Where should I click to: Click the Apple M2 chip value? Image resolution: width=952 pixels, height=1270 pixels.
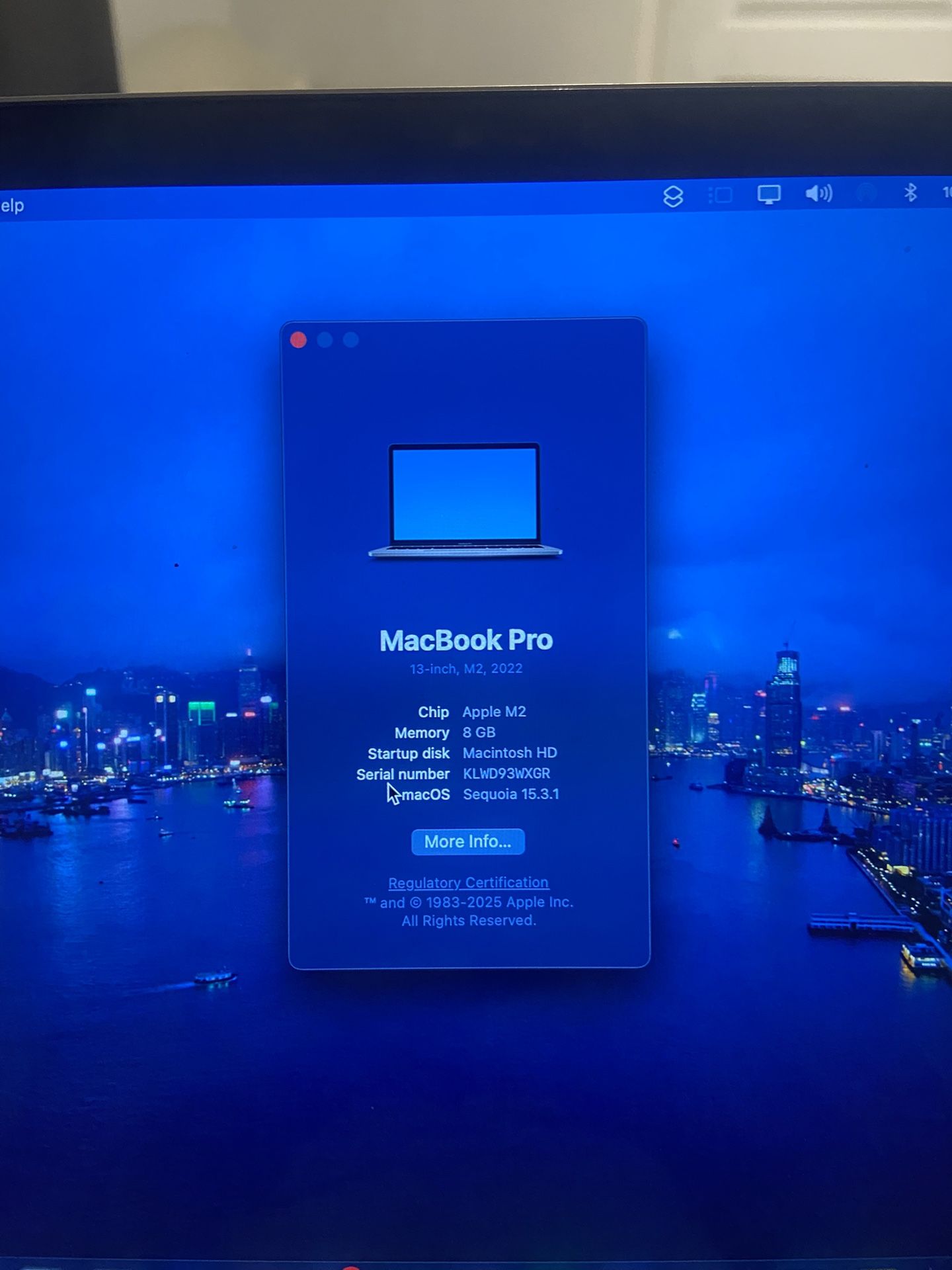click(x=494, y=712)
